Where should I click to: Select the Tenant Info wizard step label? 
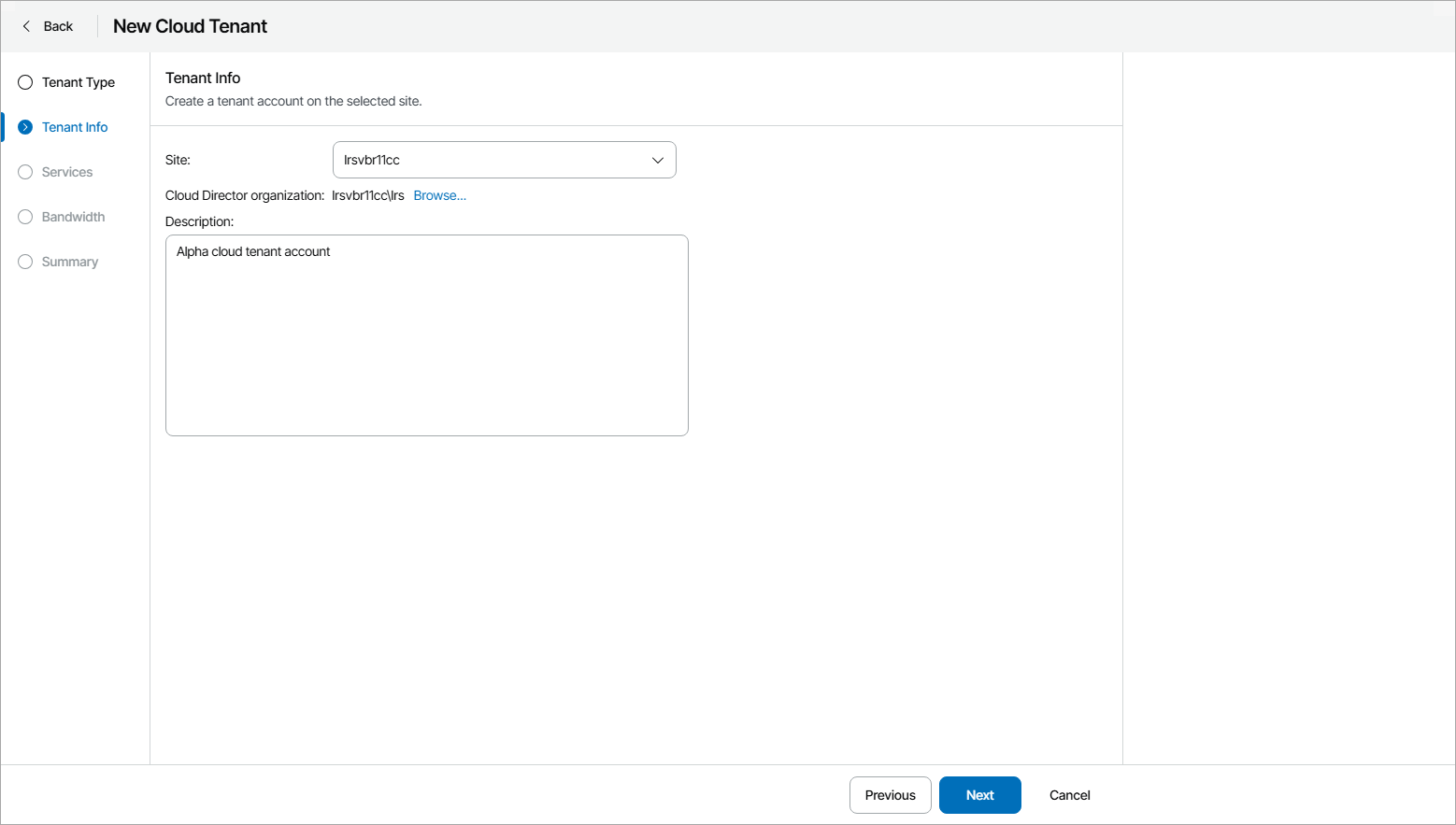[x=75, y=127]
